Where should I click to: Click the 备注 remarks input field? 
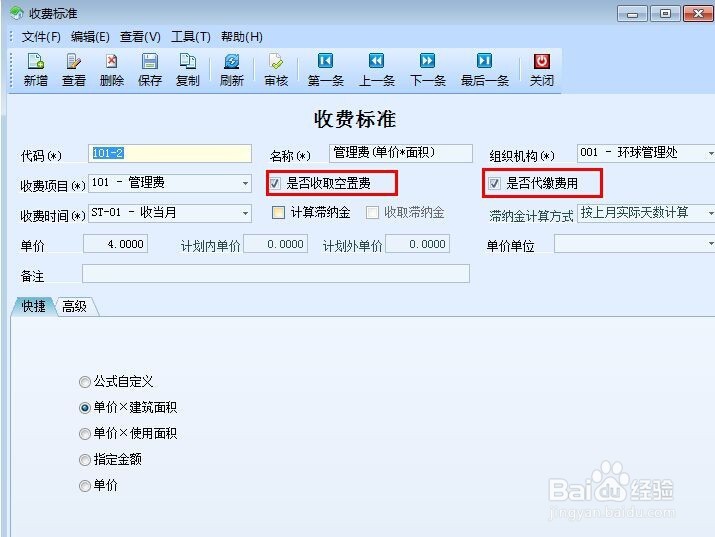point(276,274)
